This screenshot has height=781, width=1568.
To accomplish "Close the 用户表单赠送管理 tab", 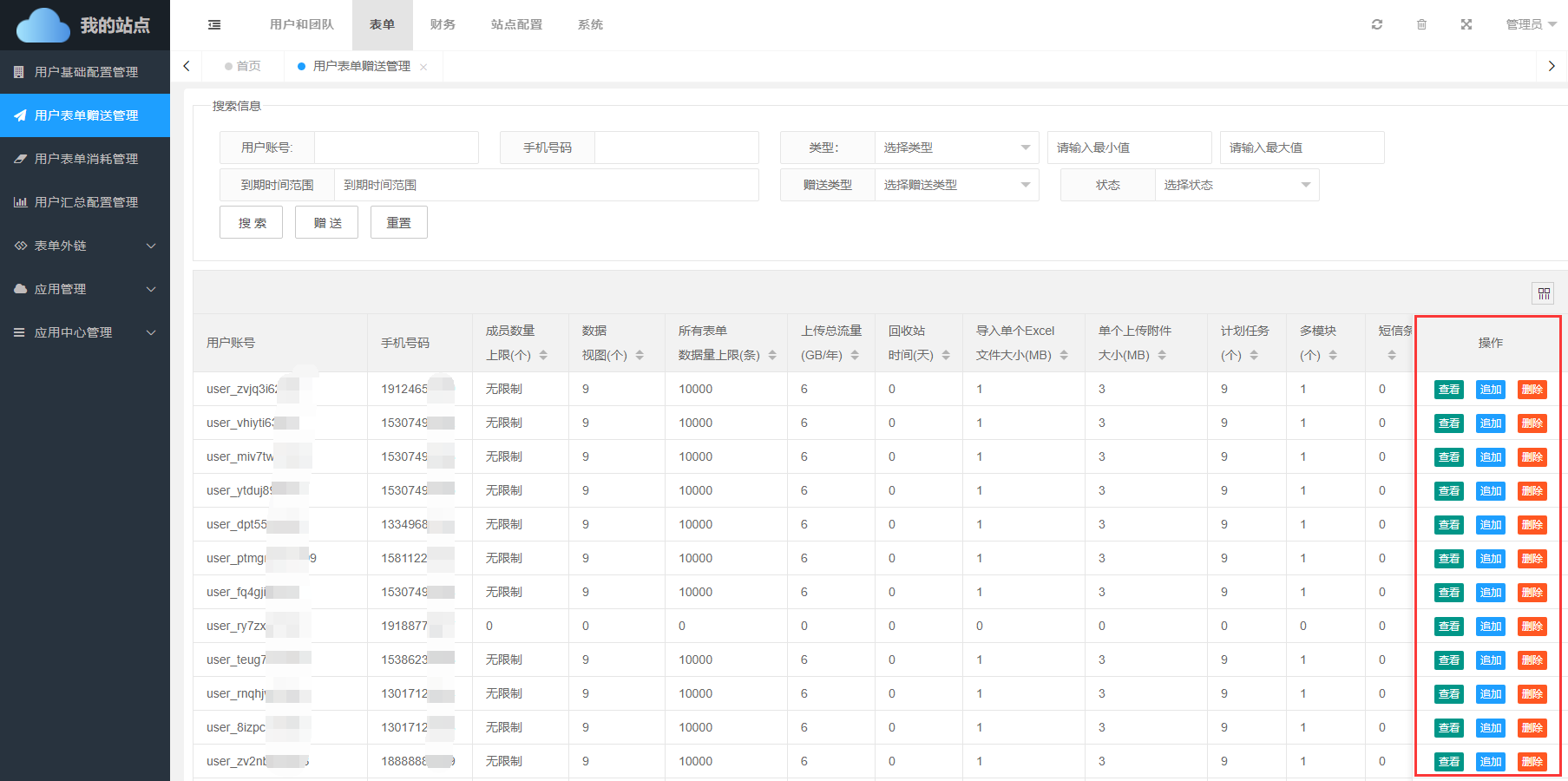I will coord(423,67).
